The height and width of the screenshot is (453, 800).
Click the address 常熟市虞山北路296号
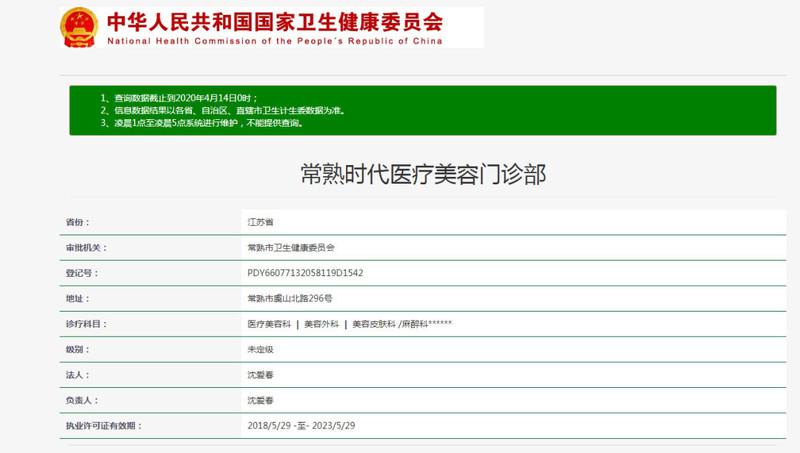[289, 298]
